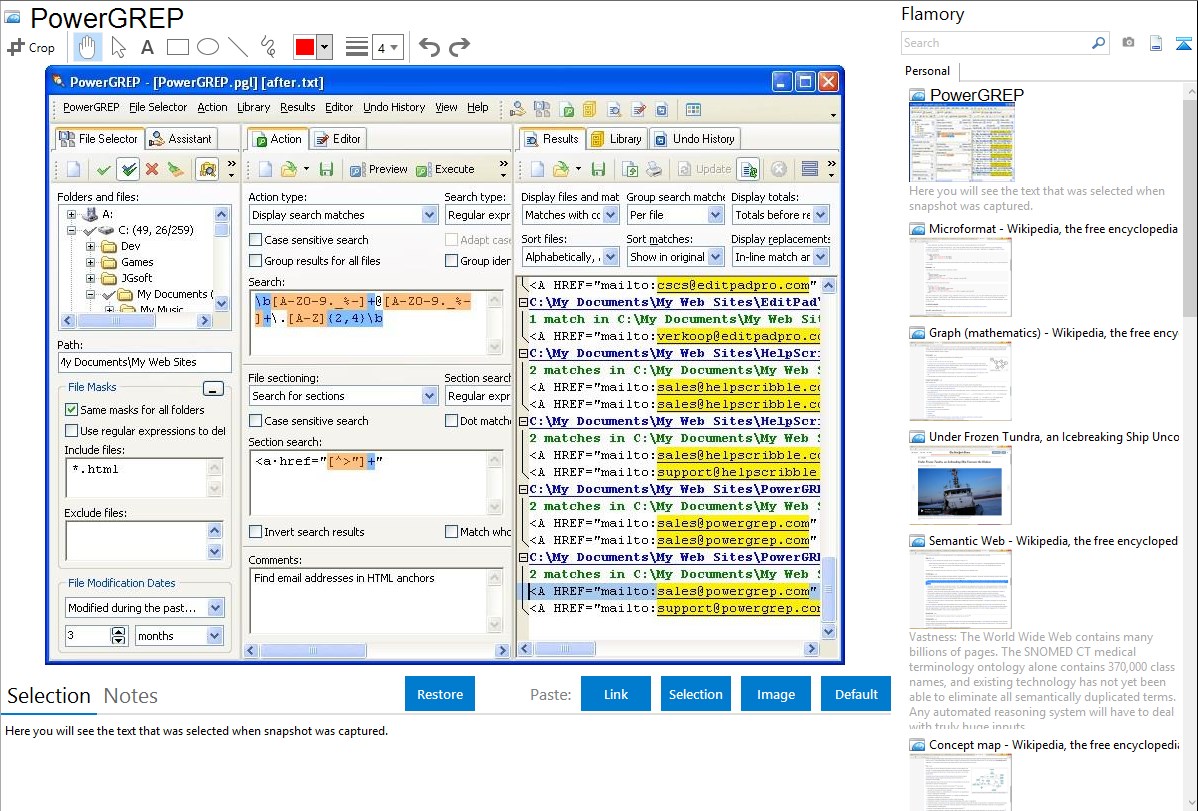Open the Under Frozen Tundra snapshot thumbnail
Viewport: 1198px width, 811px height.
[x=960, y=485]
